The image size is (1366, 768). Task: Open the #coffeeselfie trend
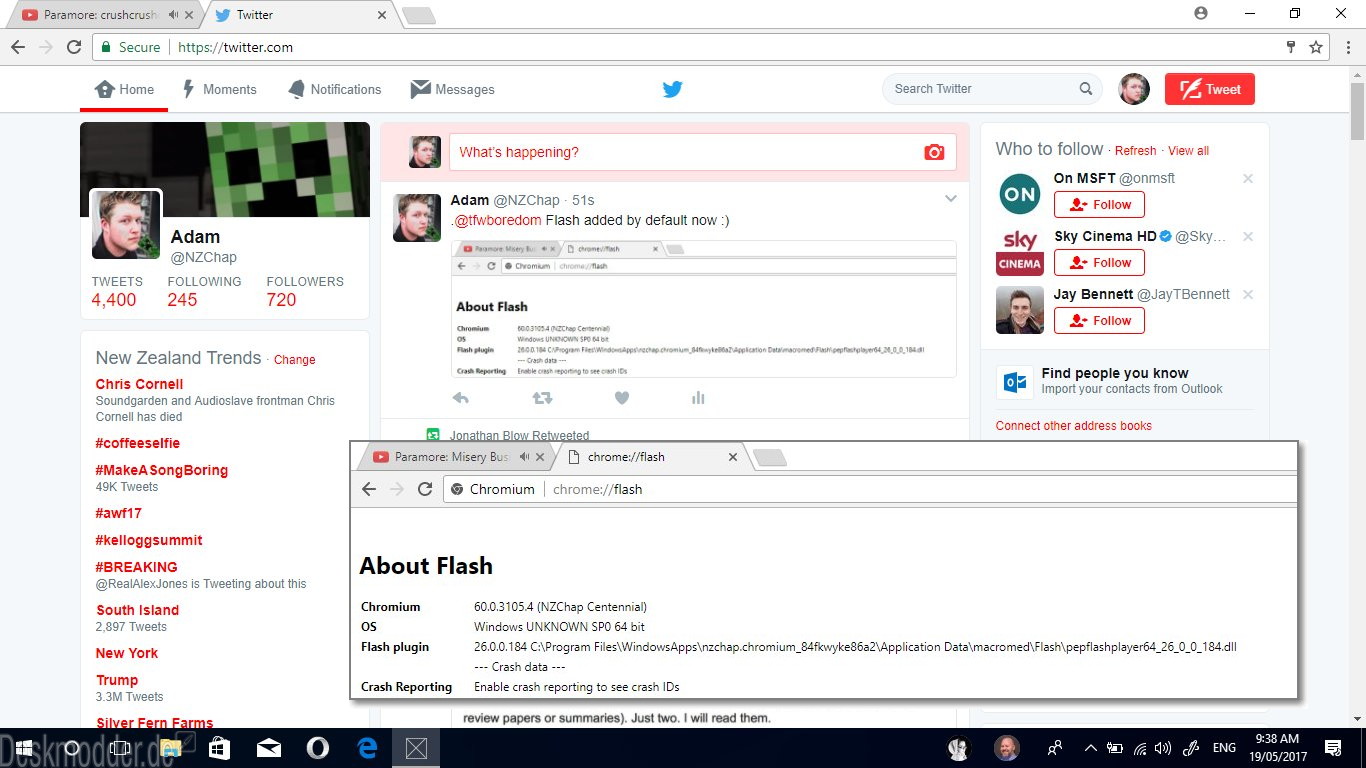tap(138, 443)
